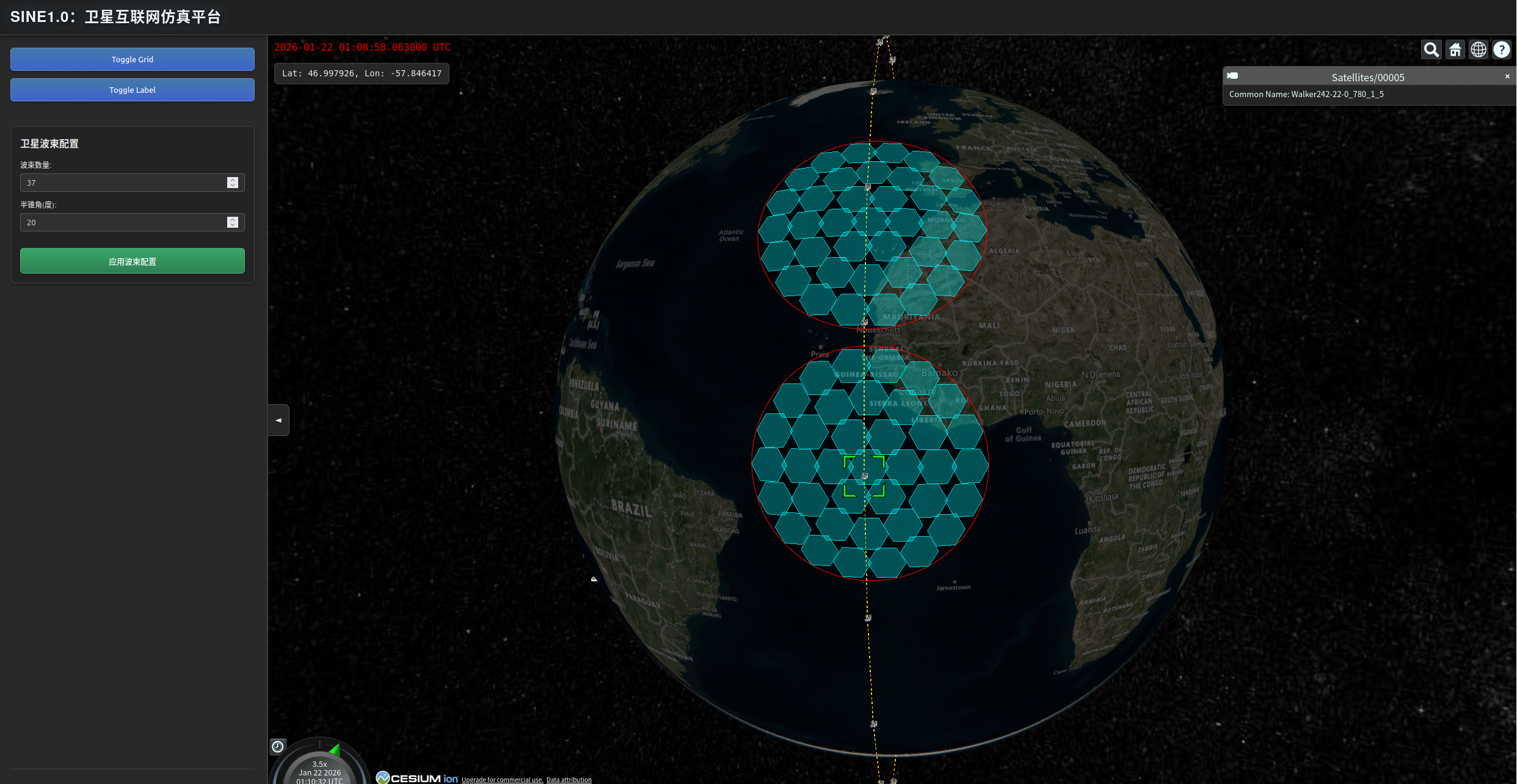The width and height of the screenshot is (1517, 784).
Task: Decrease the half cone angle stepper
Action: (x=233, y=225)
